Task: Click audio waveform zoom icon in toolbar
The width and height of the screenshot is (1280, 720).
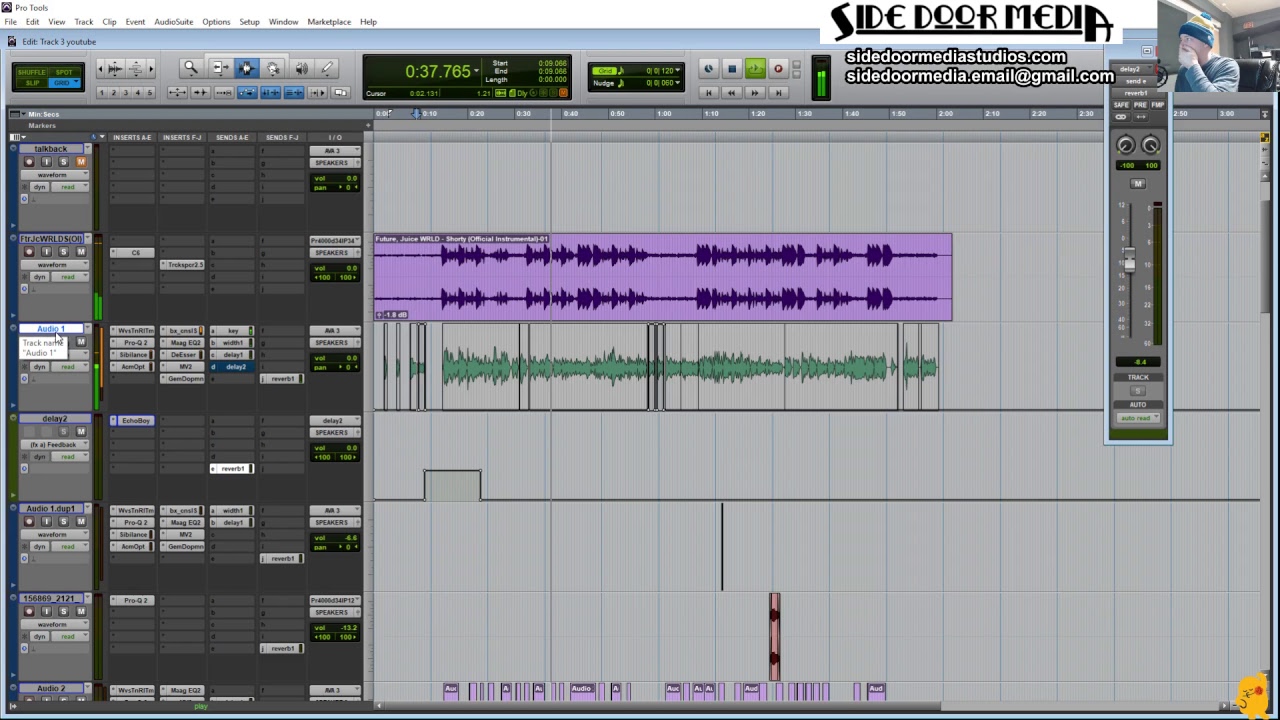Action: pyautogui.click(x=115, y=68)
